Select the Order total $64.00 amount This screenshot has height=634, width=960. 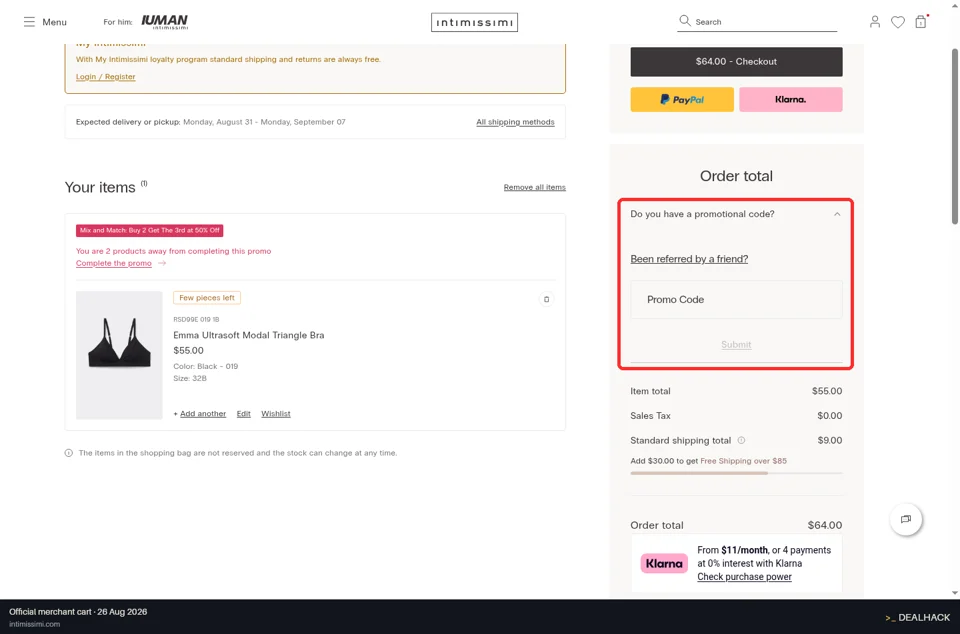pos(825,525)
